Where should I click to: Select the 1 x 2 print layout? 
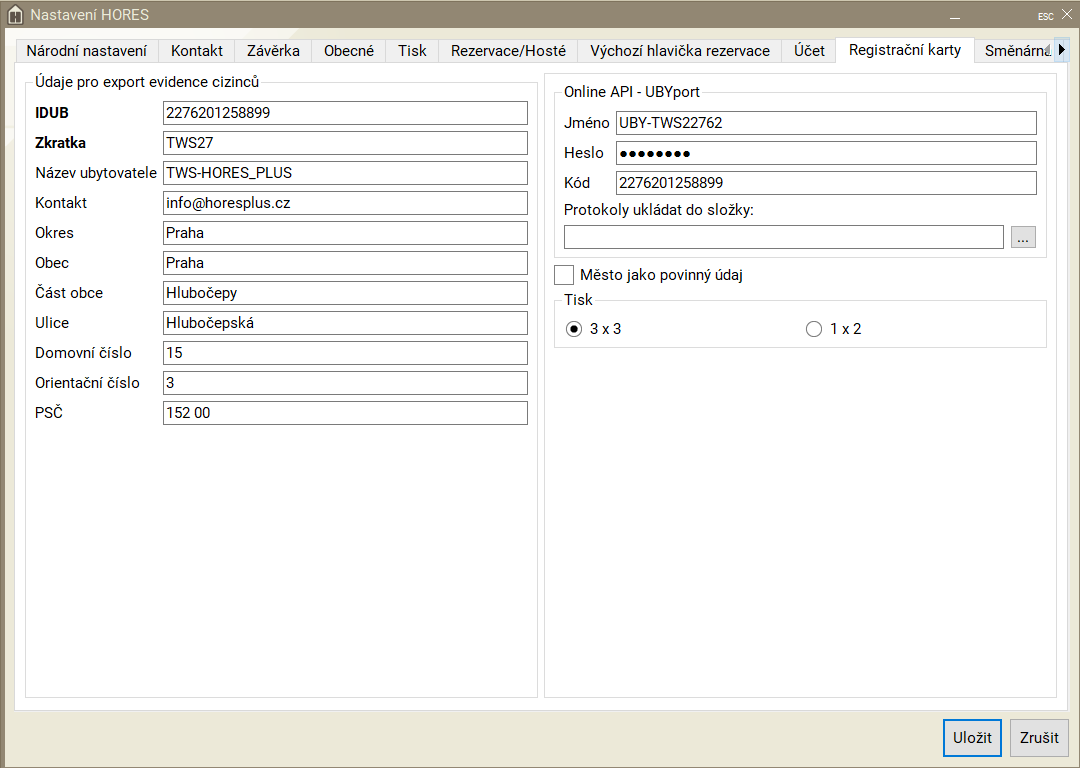[814, 329]
